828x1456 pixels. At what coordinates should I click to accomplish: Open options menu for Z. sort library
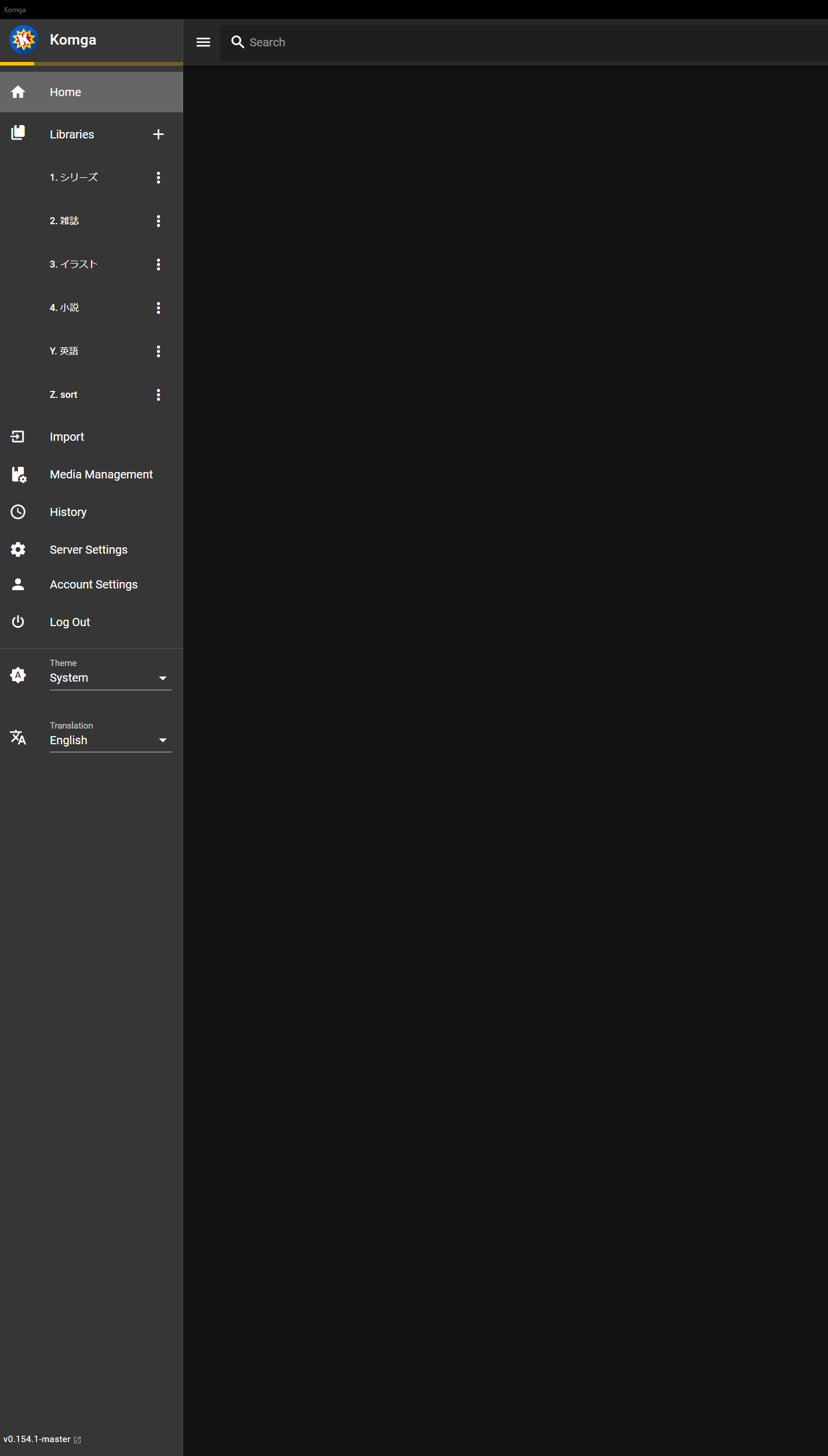click(158, 395)
